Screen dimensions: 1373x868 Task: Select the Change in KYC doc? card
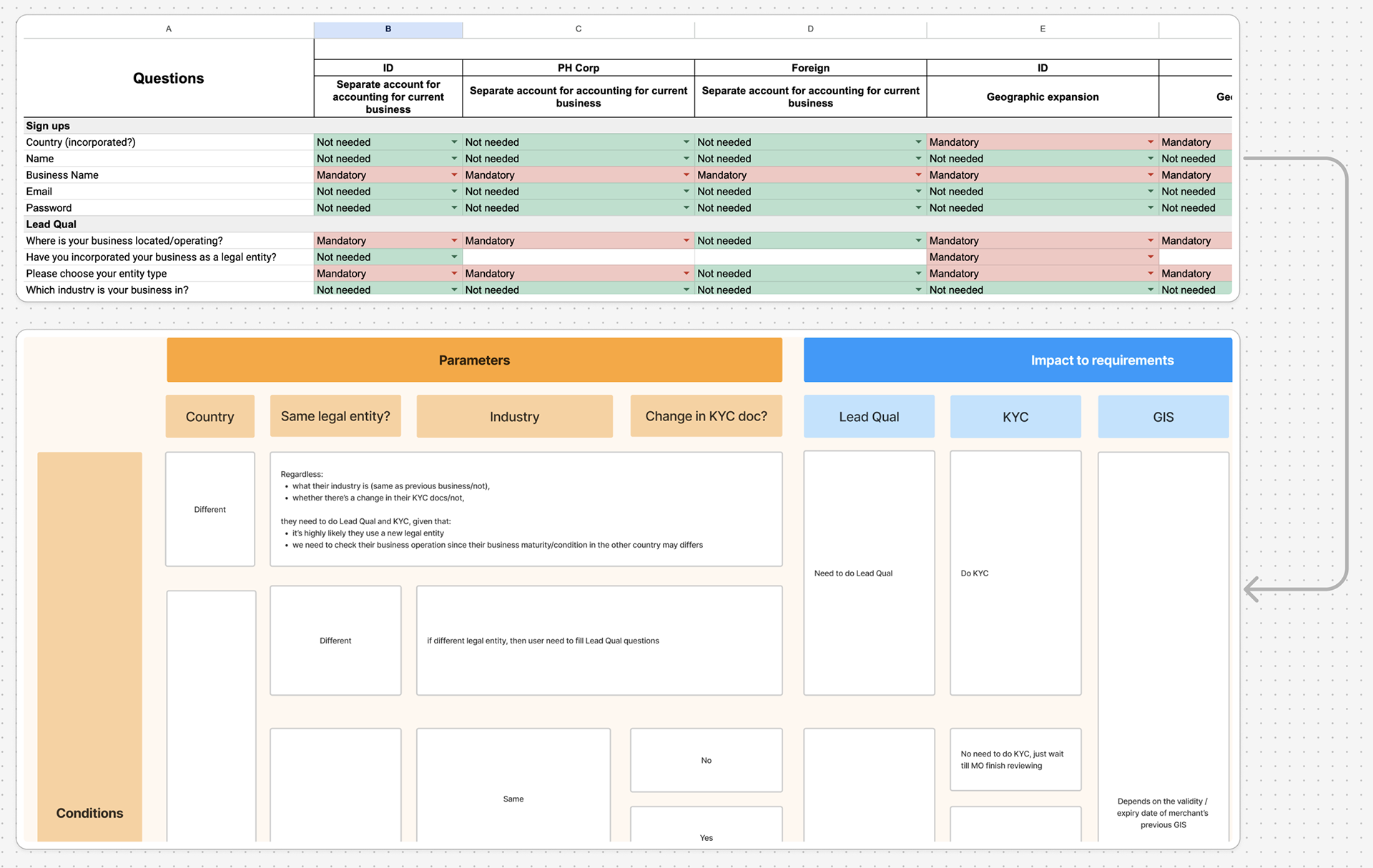tap(706, 416)
